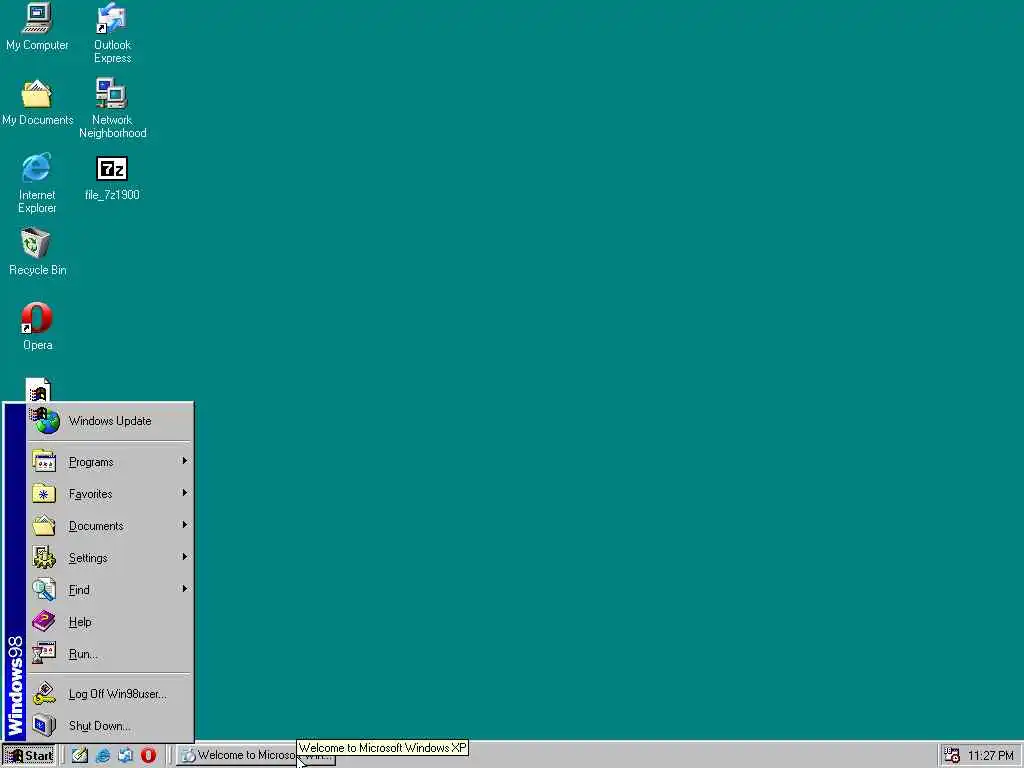Click the Settings label in Start menu
Image resolution: width=1024 pixels, height=768 pixels.
tap(88, 558)
